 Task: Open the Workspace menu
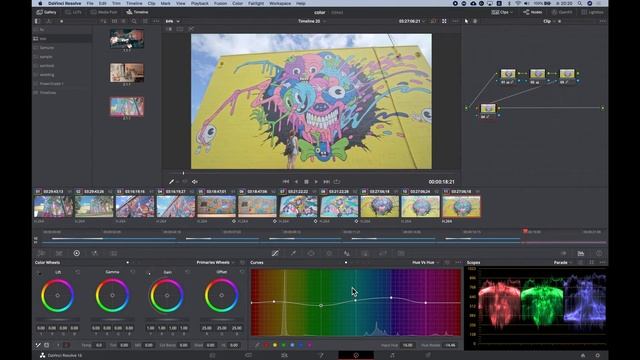point(280,3)
